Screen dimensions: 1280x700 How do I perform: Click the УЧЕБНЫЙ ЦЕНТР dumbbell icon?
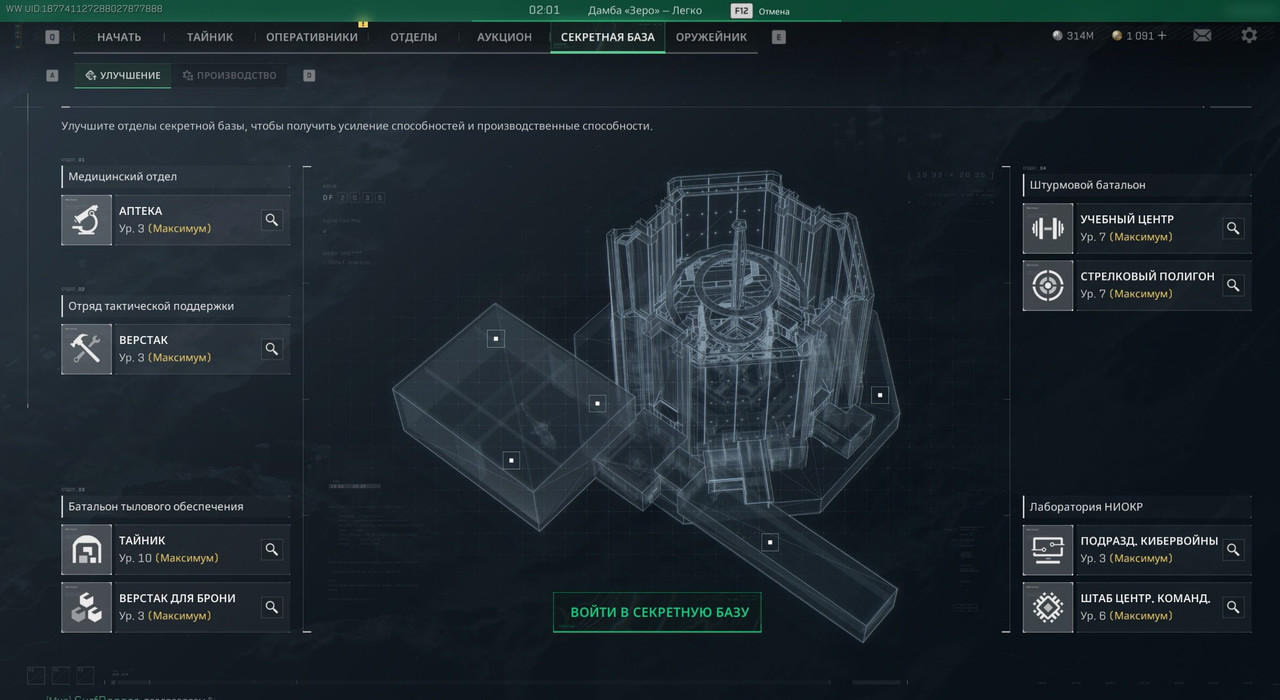tap(1048, 228)
